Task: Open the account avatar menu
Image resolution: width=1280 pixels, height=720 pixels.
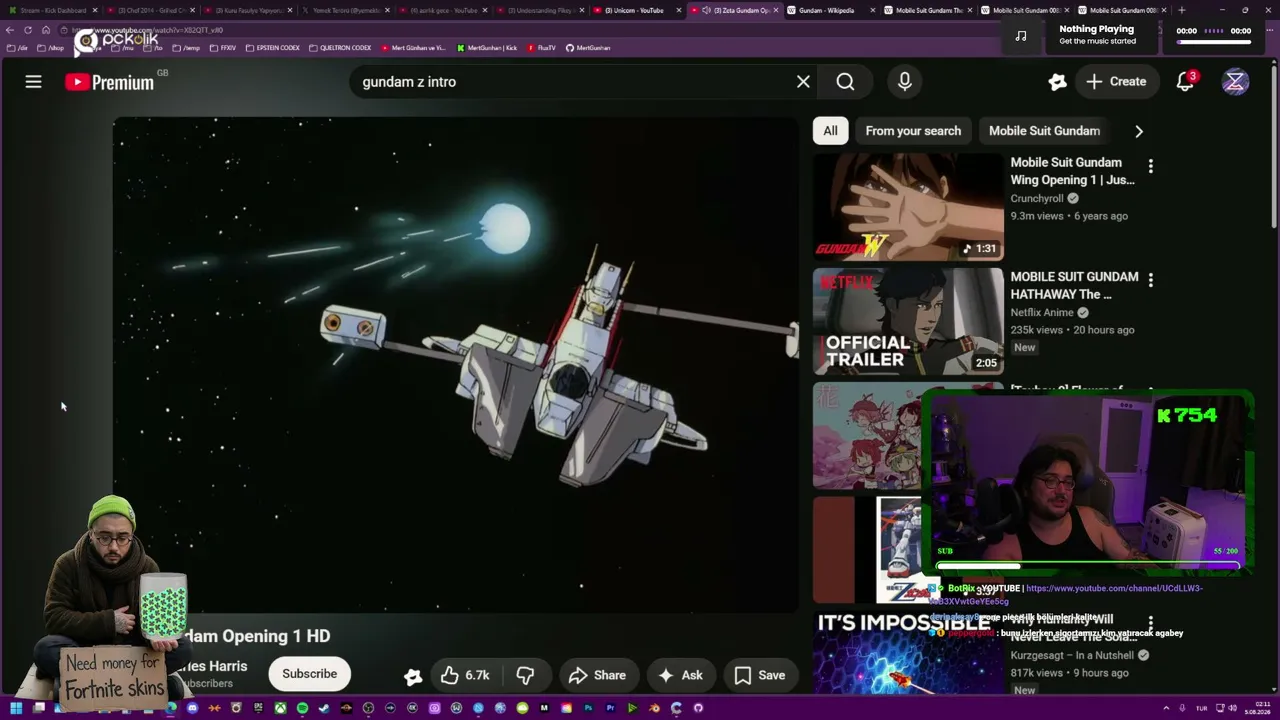Action: [1235, 82]
